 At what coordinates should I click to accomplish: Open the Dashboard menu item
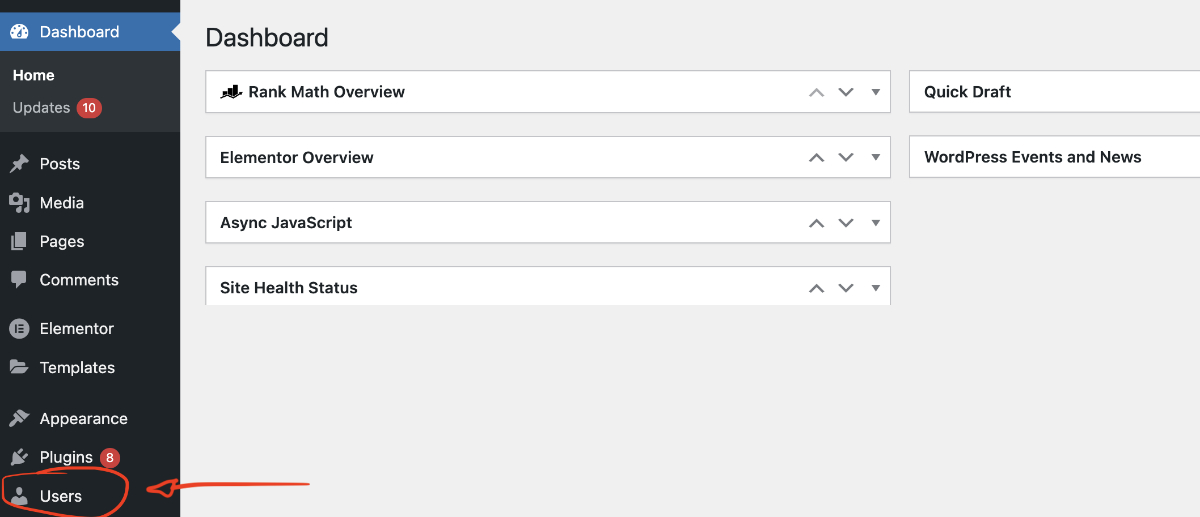90,32
